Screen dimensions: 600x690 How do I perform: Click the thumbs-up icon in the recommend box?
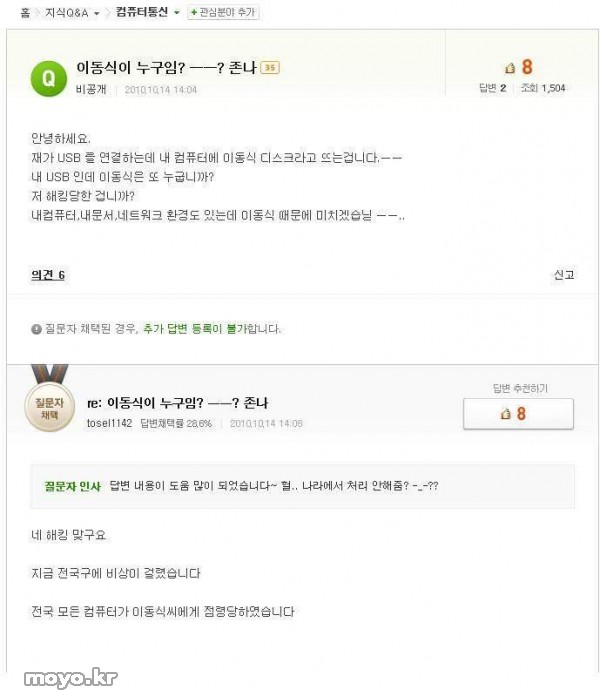click(505, 414)
